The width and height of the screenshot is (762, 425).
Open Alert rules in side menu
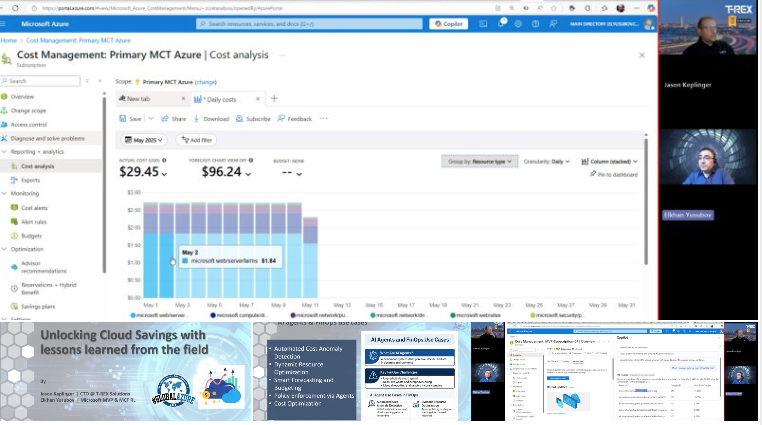(34, 222)
